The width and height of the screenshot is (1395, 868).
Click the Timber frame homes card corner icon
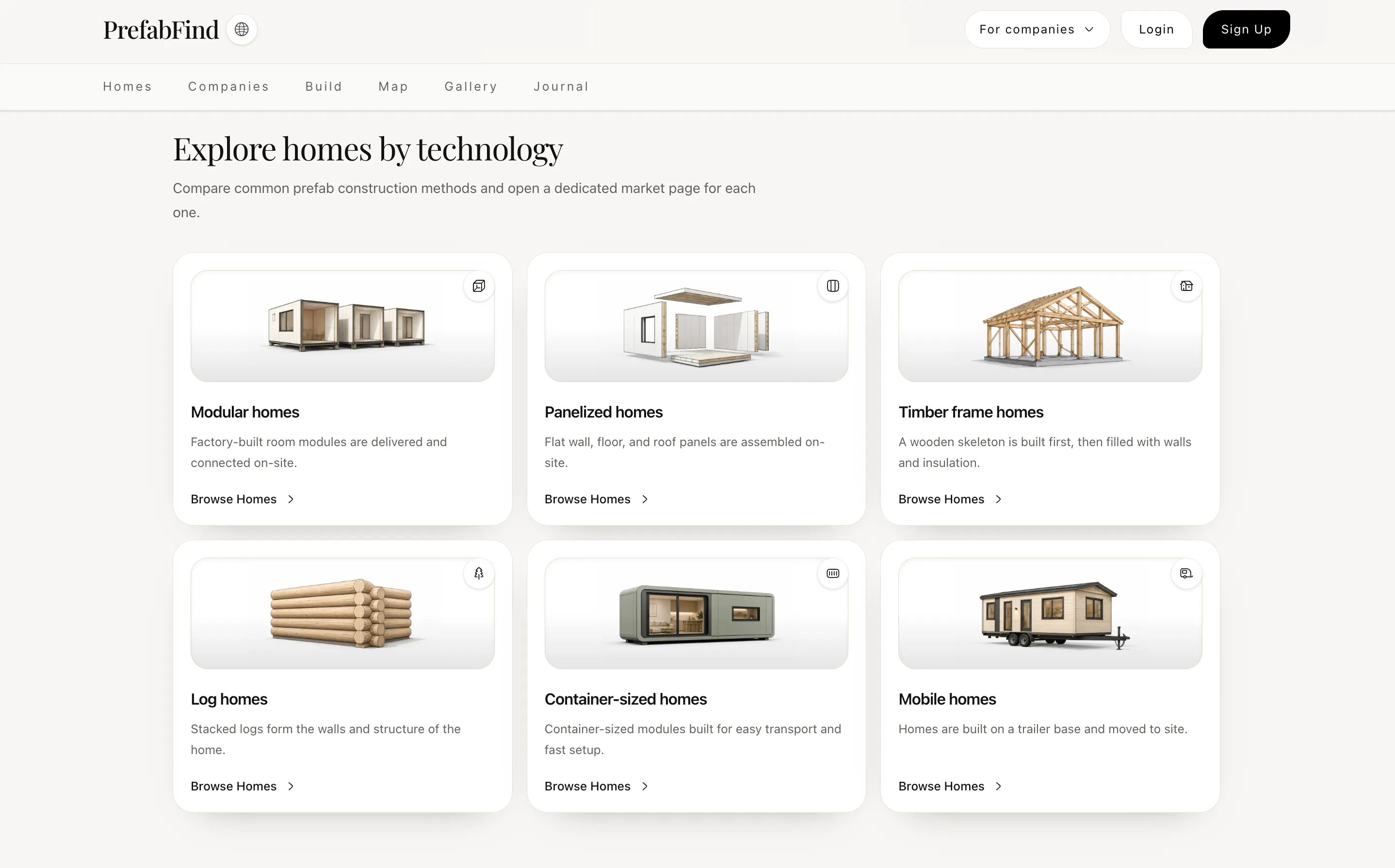click(1186, 286)
